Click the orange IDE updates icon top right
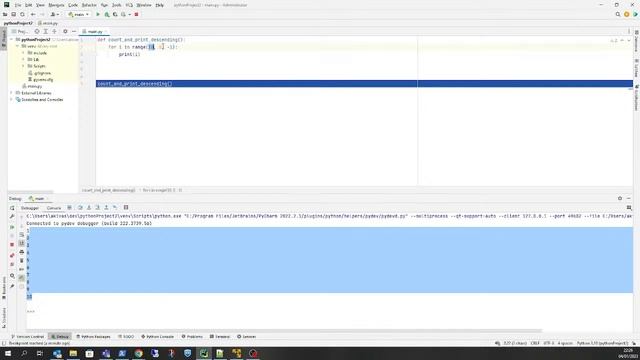640x360 pixels. point(627,14)
